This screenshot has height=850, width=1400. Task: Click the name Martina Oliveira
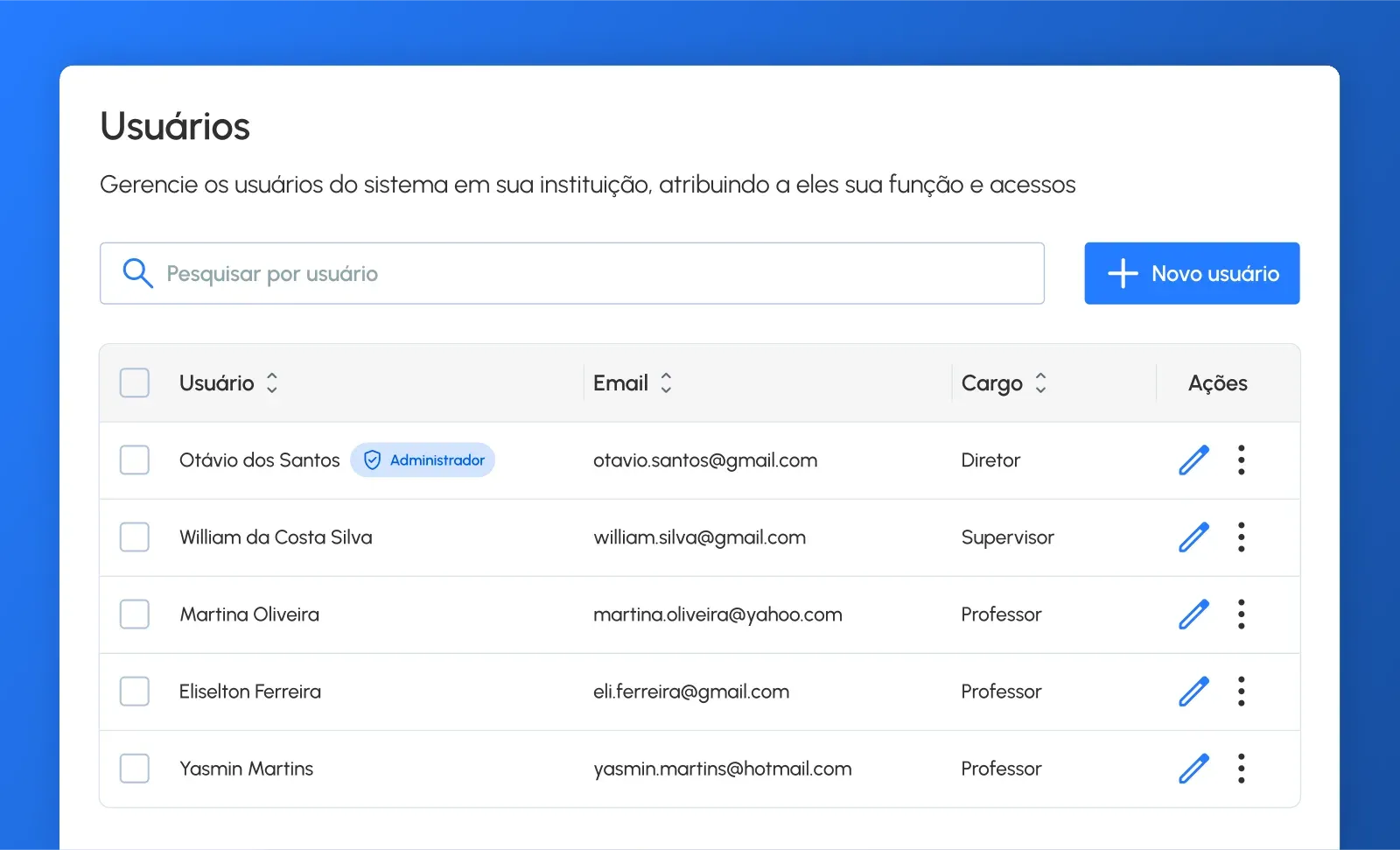pos(249,614)
